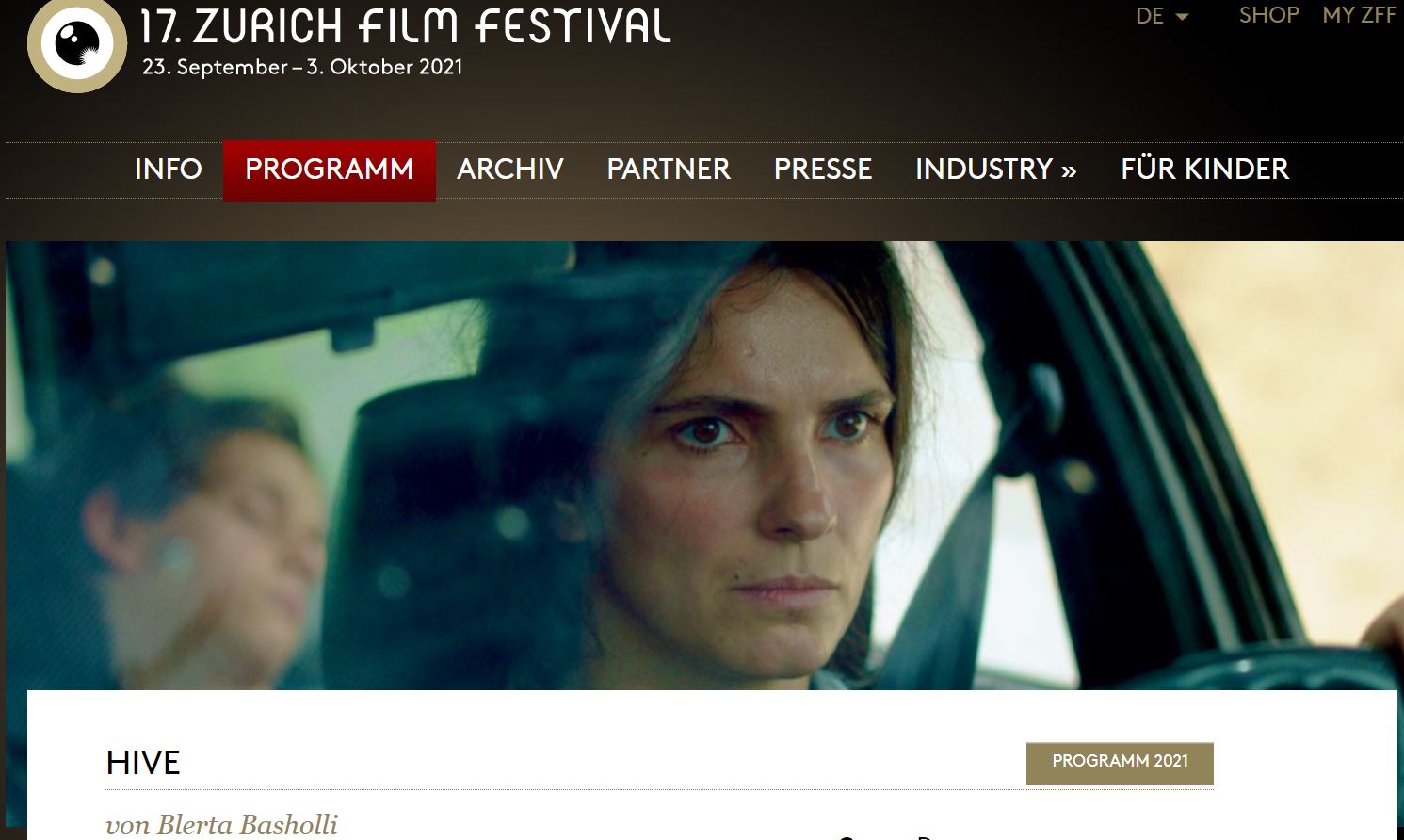Select the PARTNER menu item
This screenshot has width=1404, height=840.
(669, 170)
